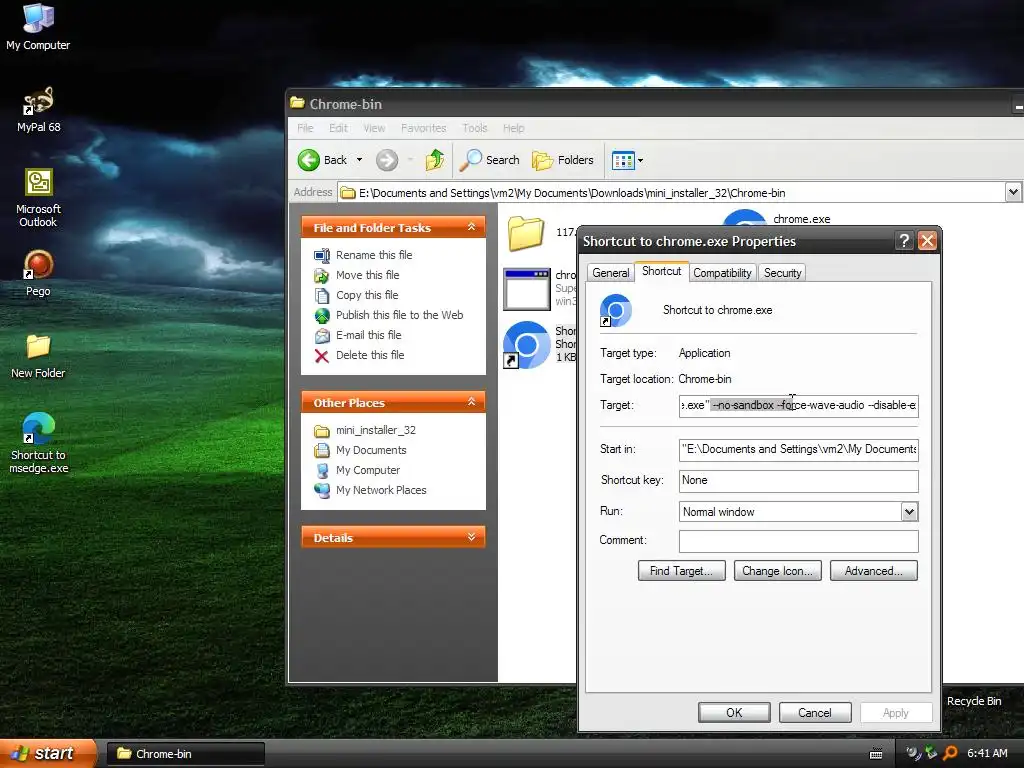Click Chrome-bin taskbar button
Screen dimensions: 1024x768
coord(185,754)
